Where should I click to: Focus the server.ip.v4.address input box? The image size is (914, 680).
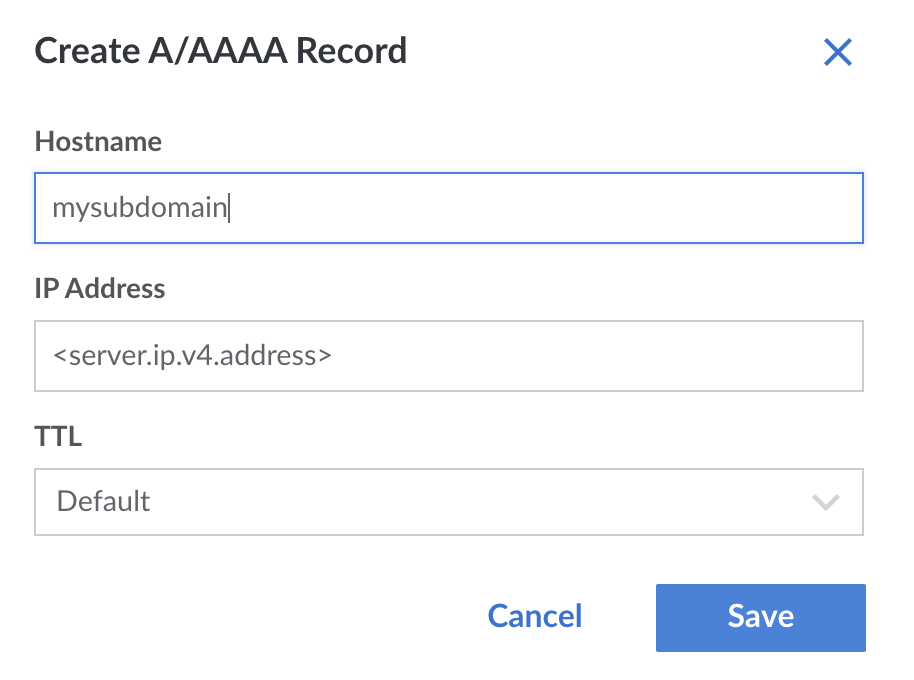pos(450,356)
